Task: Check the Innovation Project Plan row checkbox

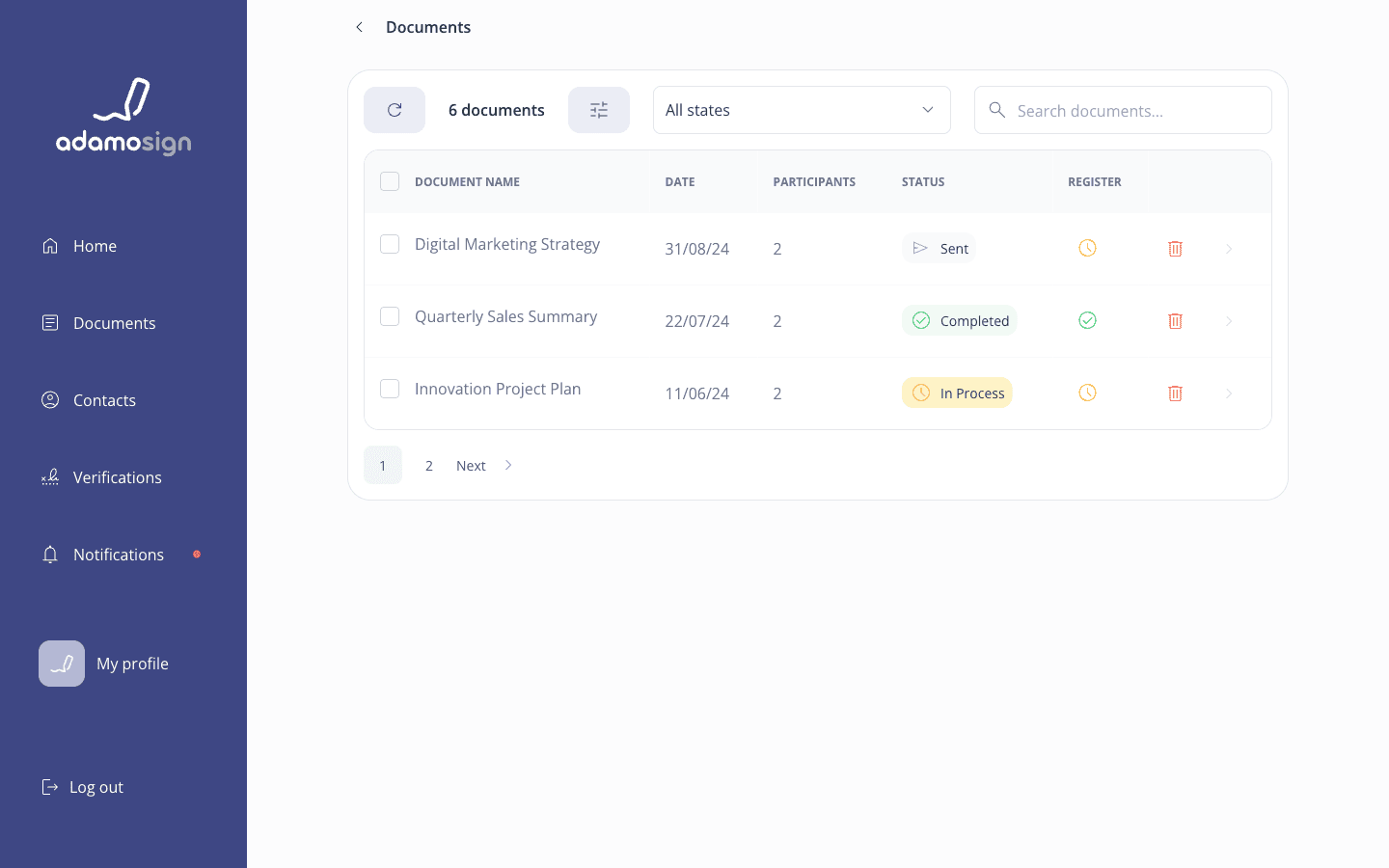Action: [x=390, y=389]
